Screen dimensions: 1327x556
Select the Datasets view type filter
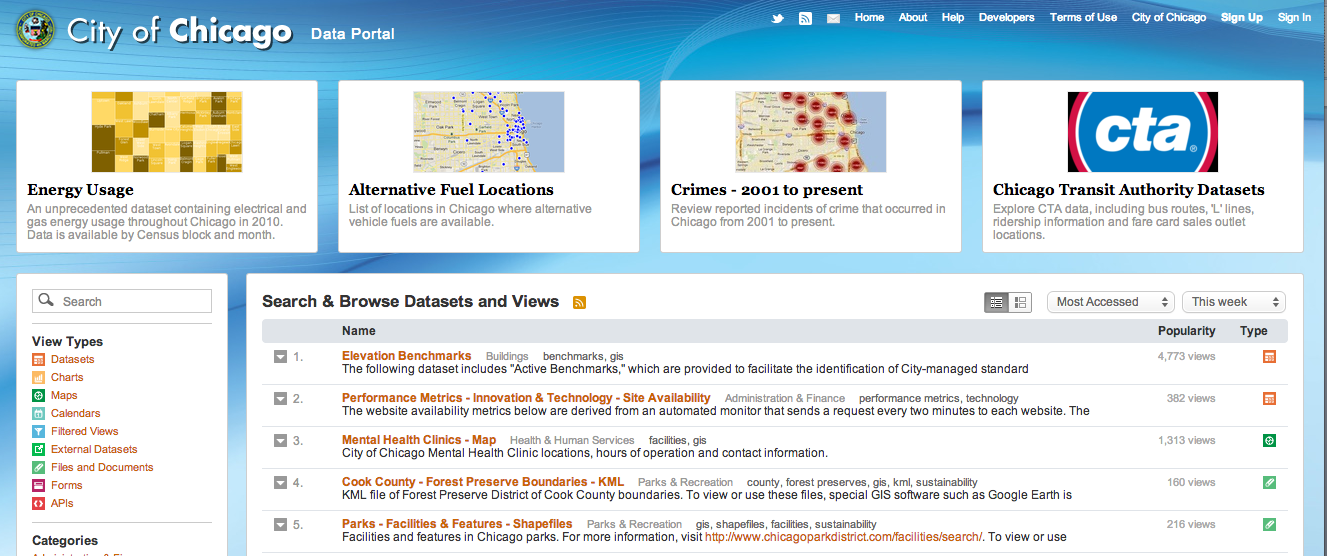[x=72, y=359]
